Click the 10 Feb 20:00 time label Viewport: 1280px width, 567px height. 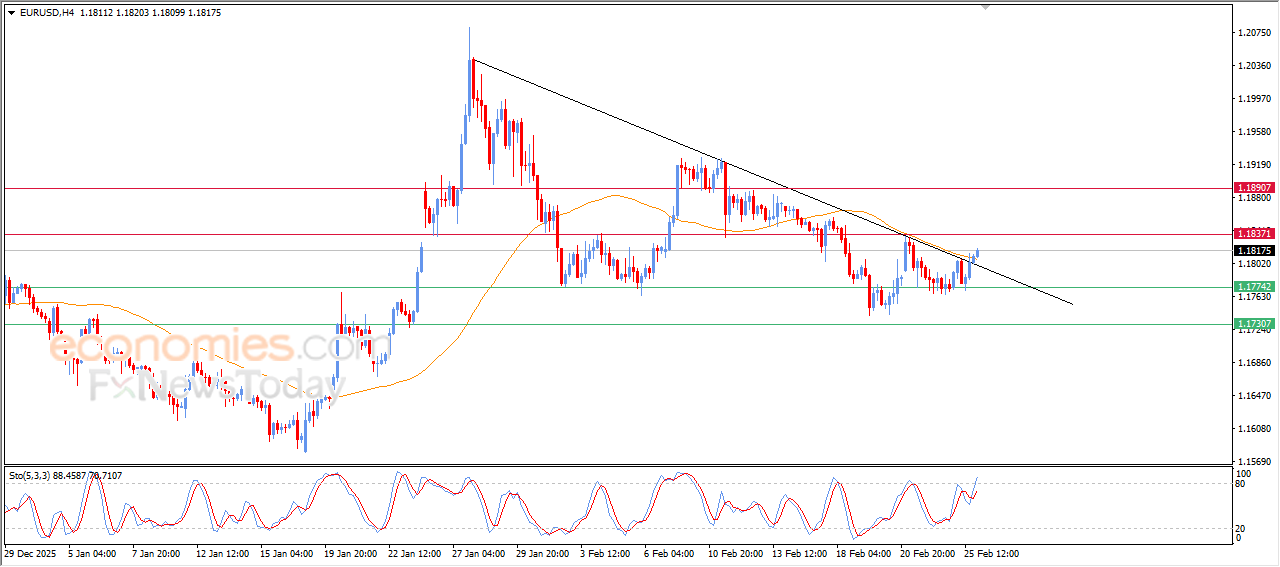pos(736,553)
